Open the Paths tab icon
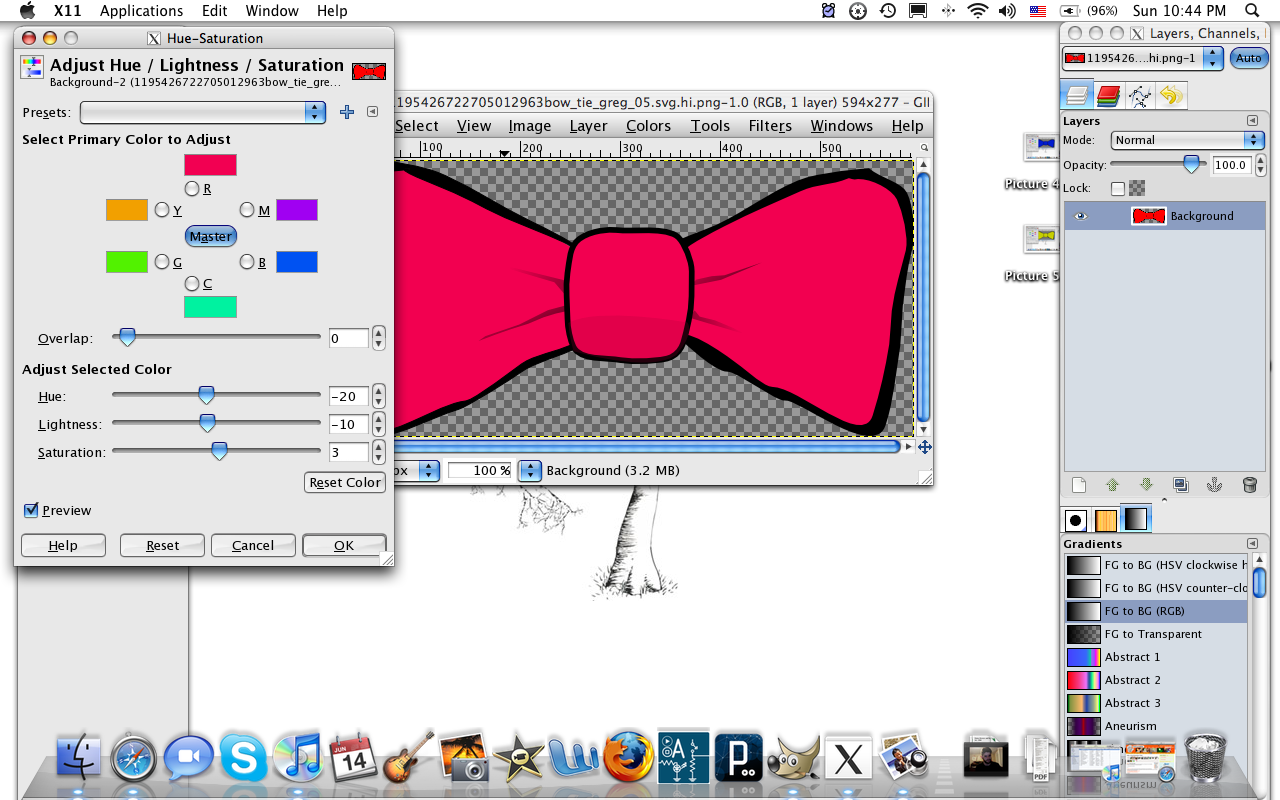The image size is (1280, 800). coord(1139,96)
